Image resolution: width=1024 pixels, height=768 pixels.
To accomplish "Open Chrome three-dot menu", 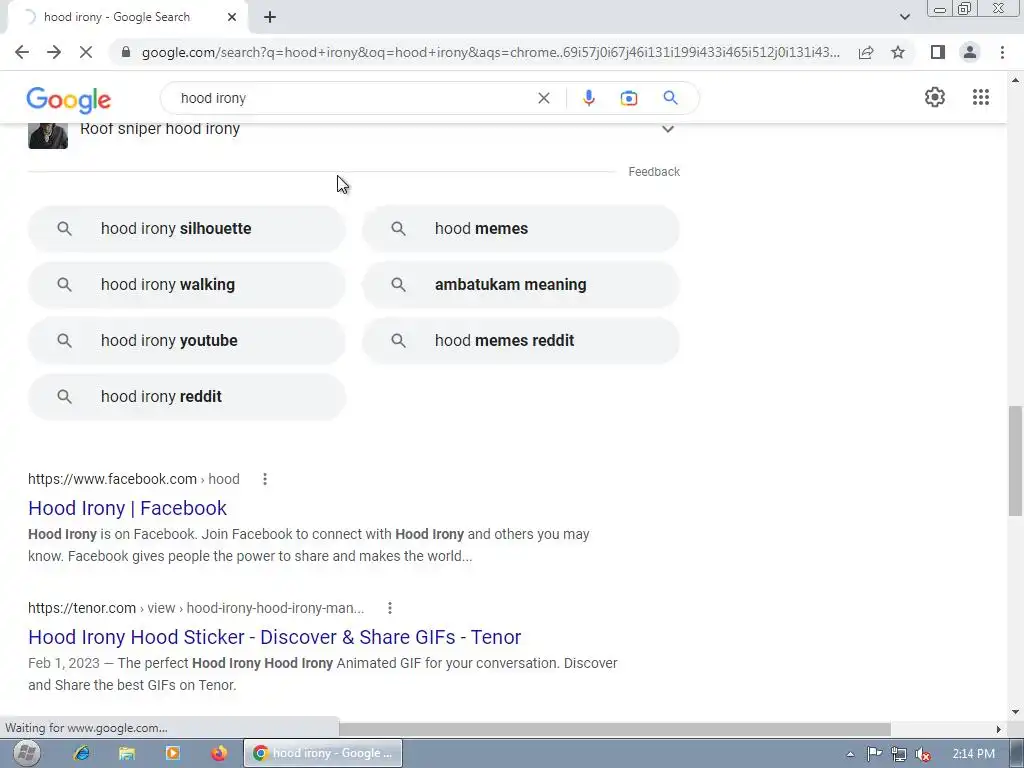I will coord(1002,52).
